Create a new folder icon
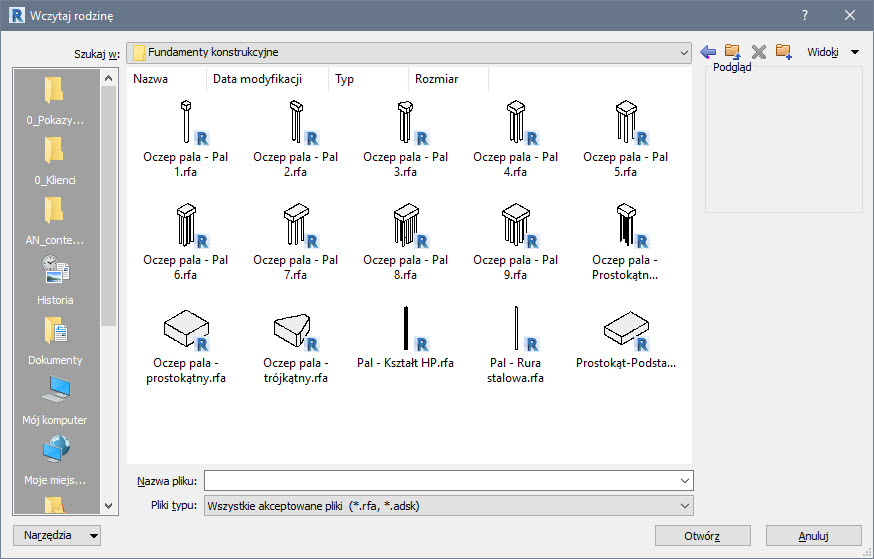Image resolution: width=874 pixels, height=559 pixels. [x=783, y=52]
